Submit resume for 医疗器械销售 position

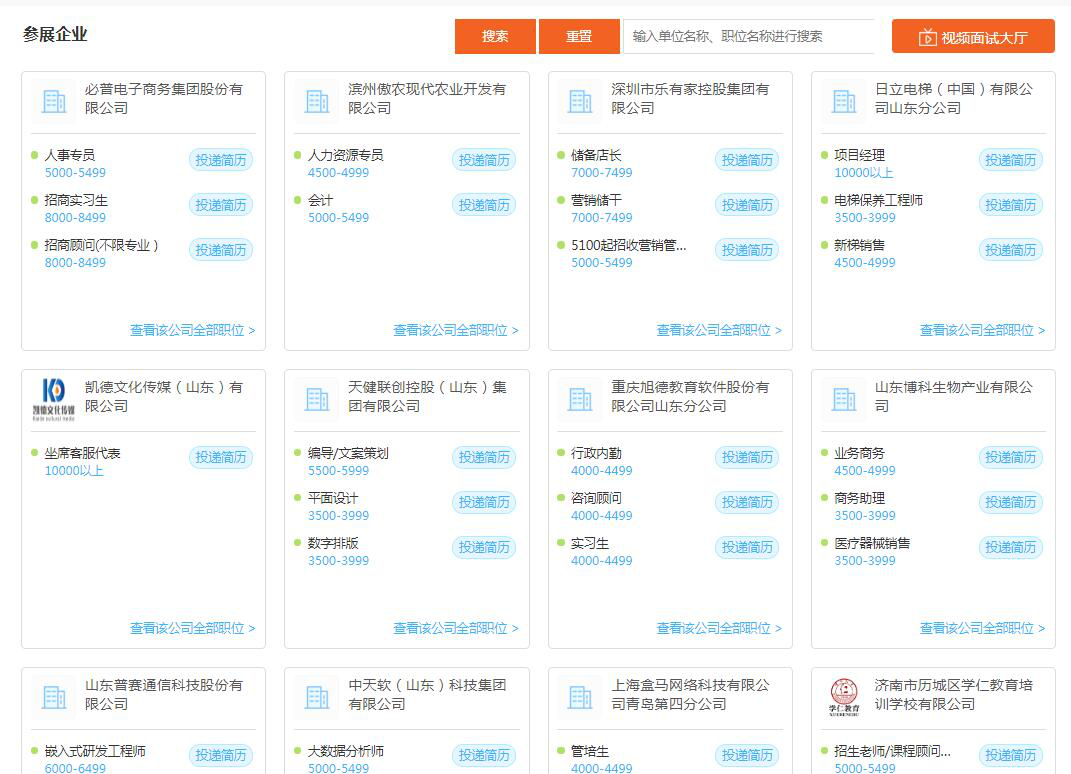pyautogui.click(x=1010, y=547)
